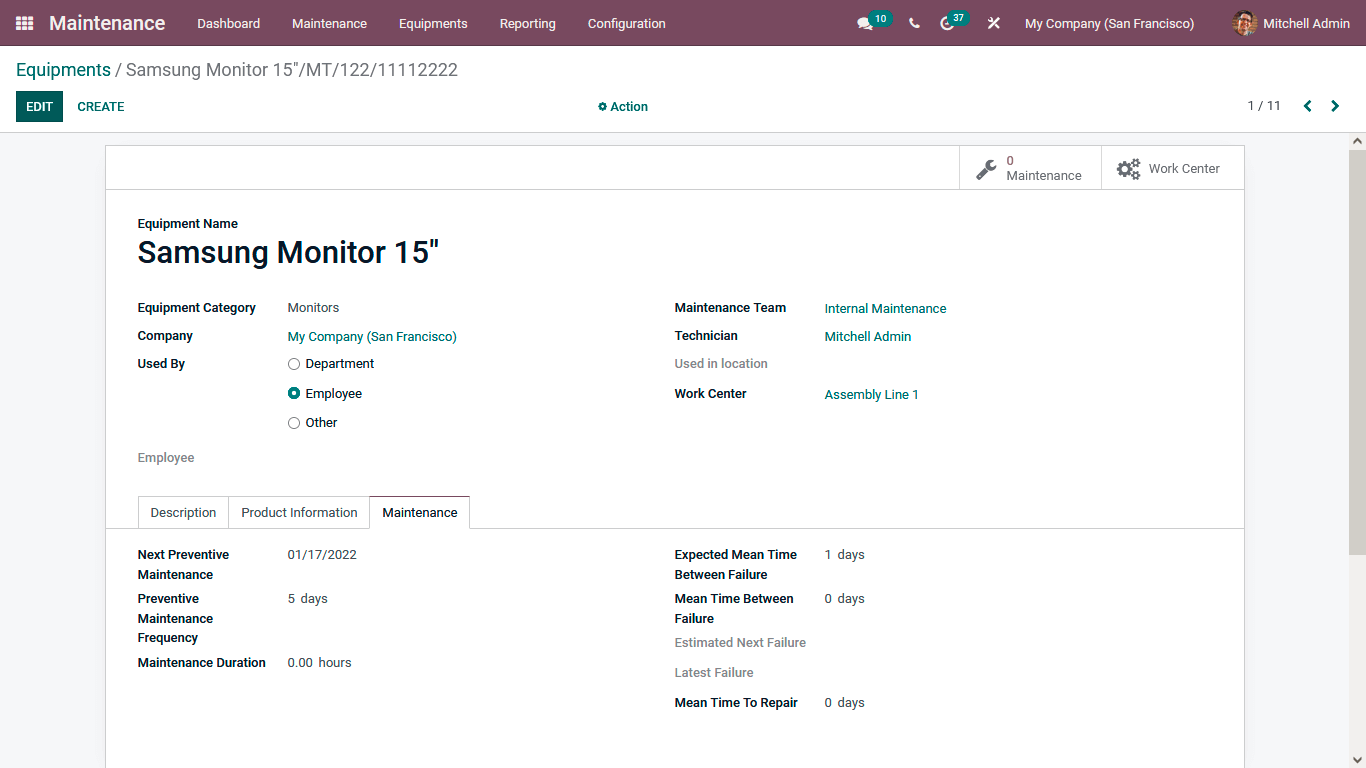Open the activities clock icon
Image resolution: width=1366 pixels, height=768 pixels.
click(947, 24)
